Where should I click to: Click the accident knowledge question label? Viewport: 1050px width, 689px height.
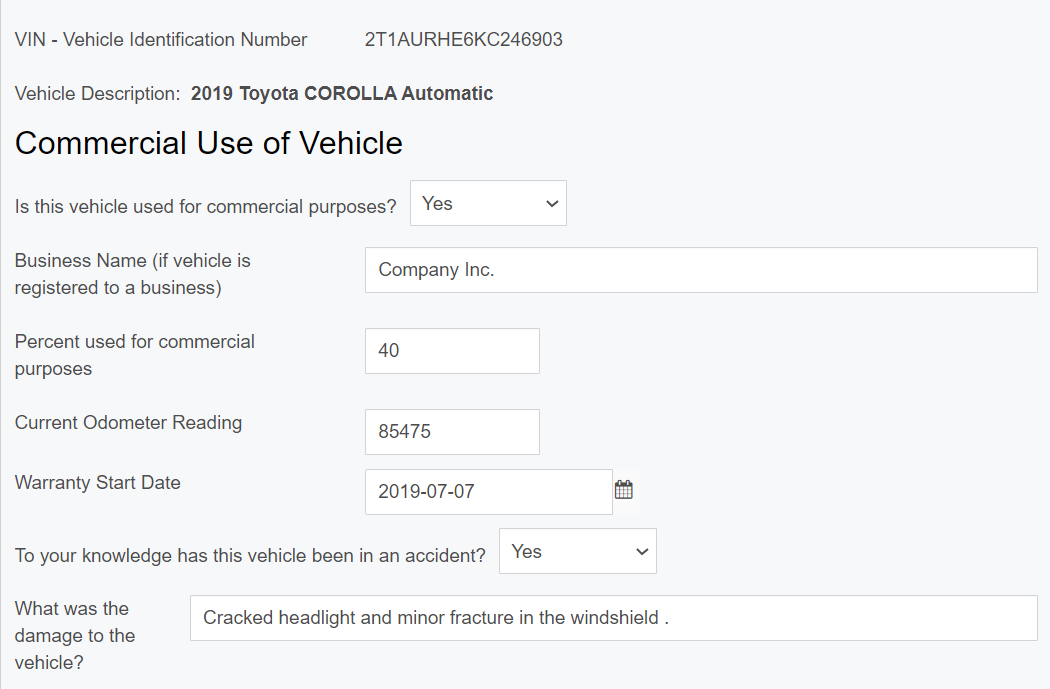pyautogui.click(x=250, y=555)
